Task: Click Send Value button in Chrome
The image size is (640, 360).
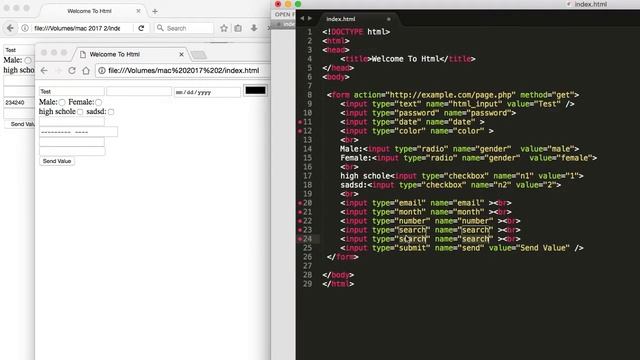Action: 57,161
